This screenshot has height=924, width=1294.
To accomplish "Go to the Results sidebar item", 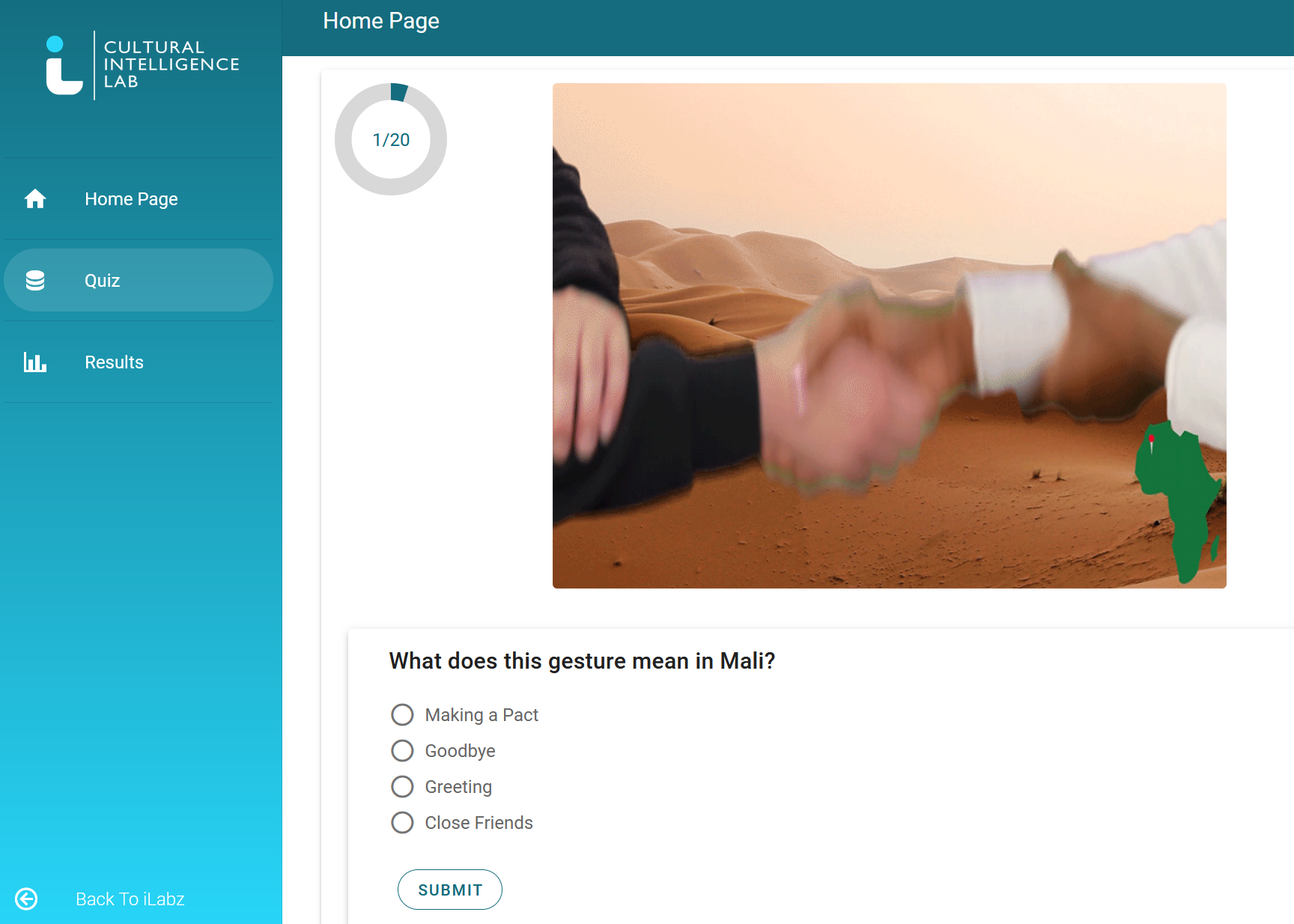I will click(139, 362).
